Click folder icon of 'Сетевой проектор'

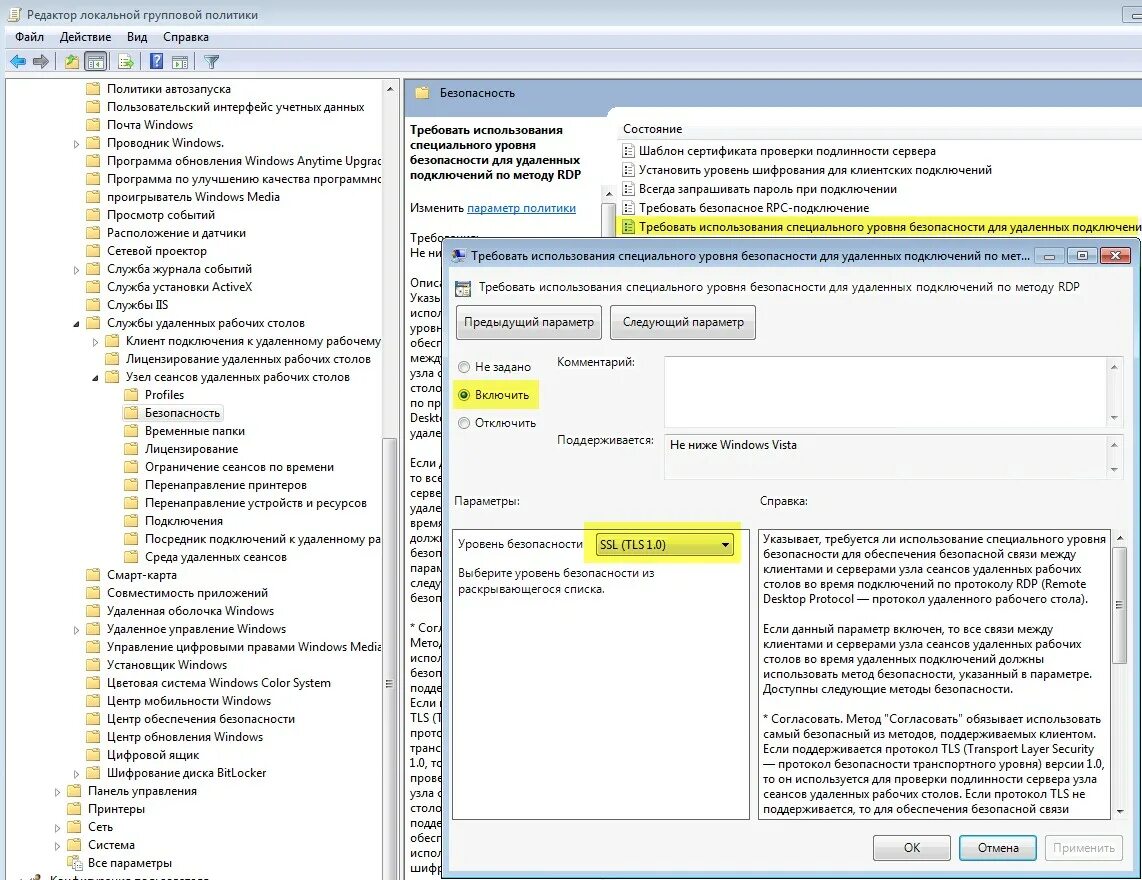pos(92,251)
